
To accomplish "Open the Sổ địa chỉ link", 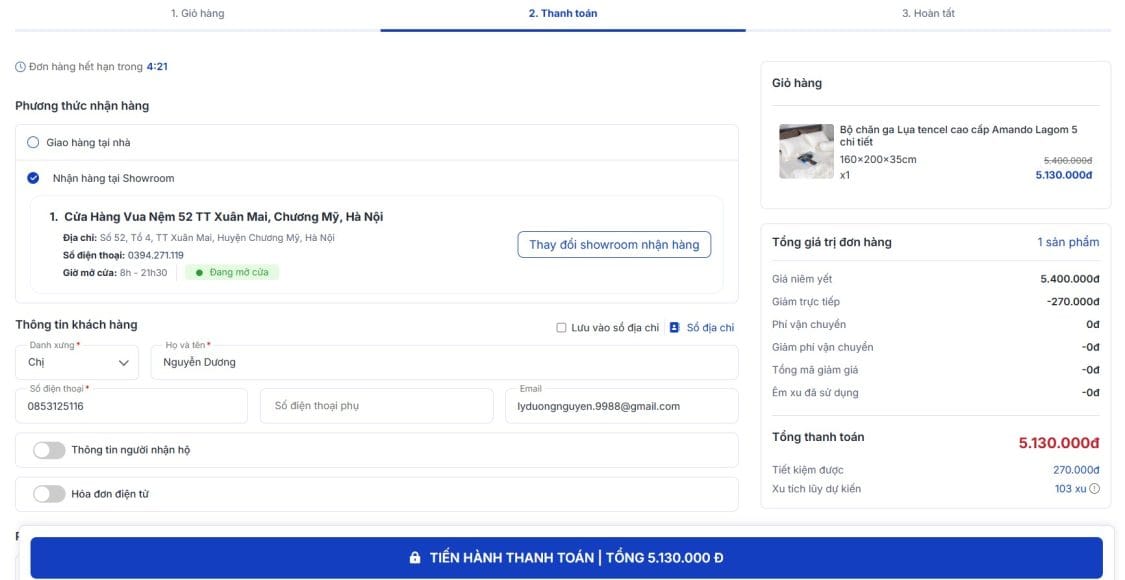I will point(710,328).
